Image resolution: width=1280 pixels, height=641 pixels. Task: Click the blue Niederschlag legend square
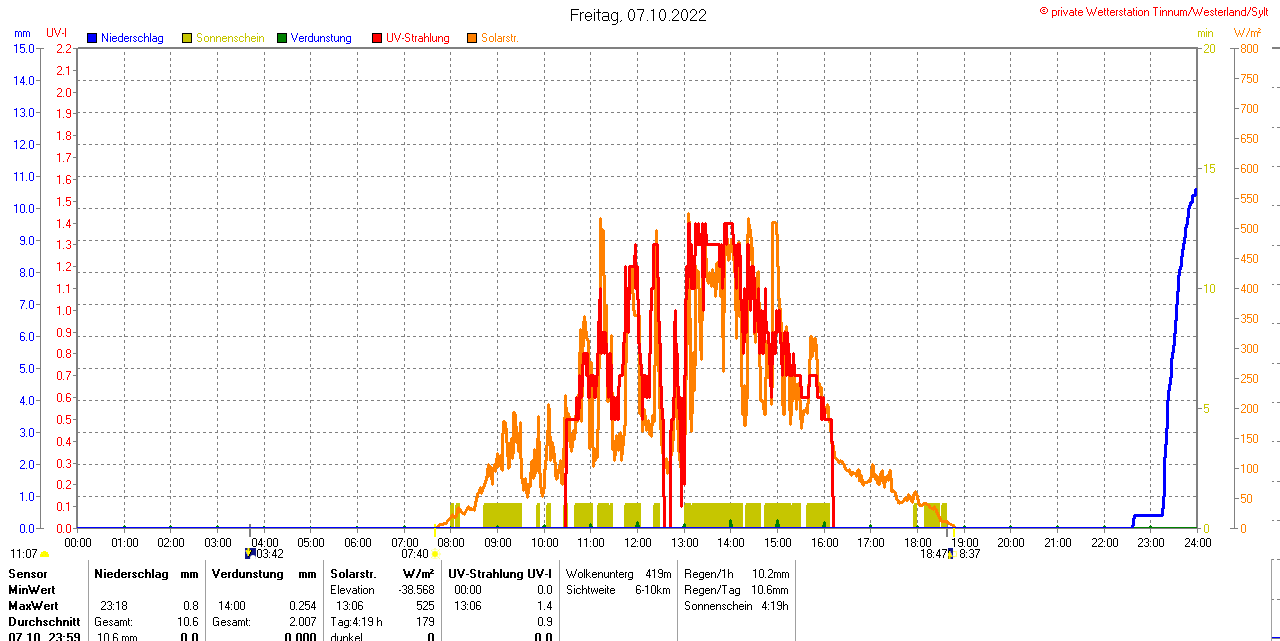click(92, 38)
